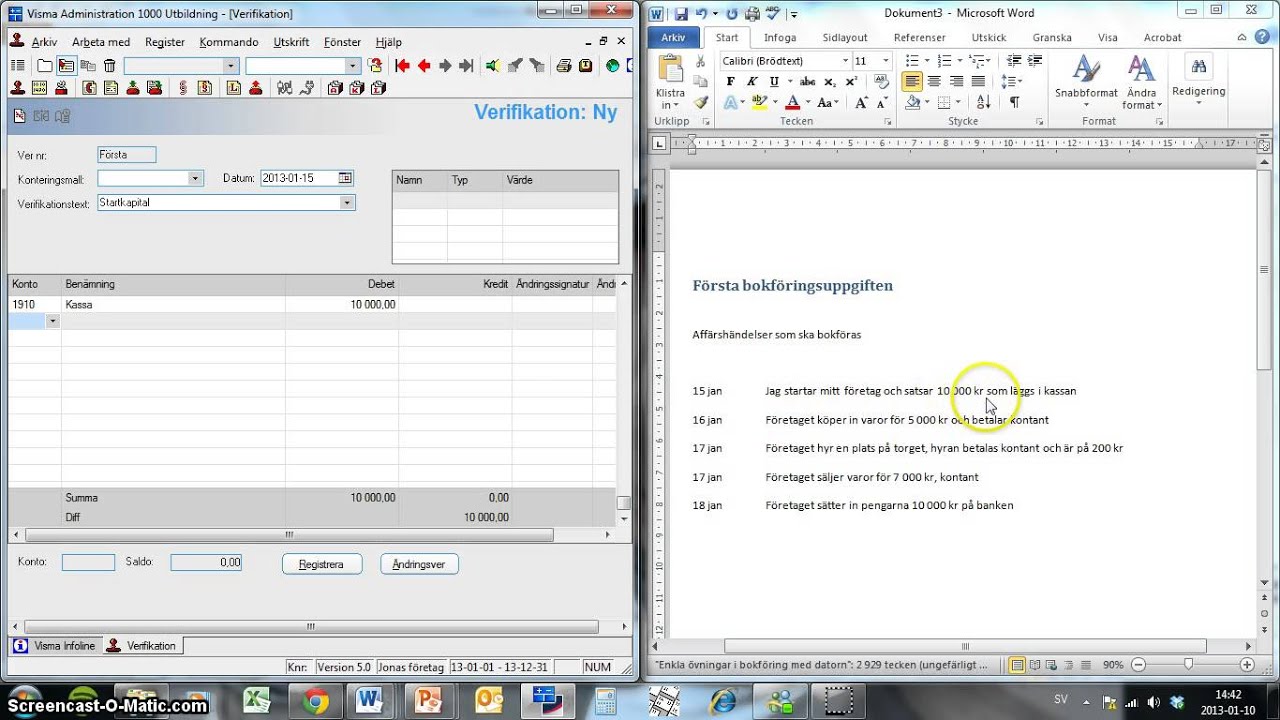Image resolution: width=1280 pixels, height=720 pixels.
Task: Click the green speaker icon in Visma
Action: click(493, 66)
